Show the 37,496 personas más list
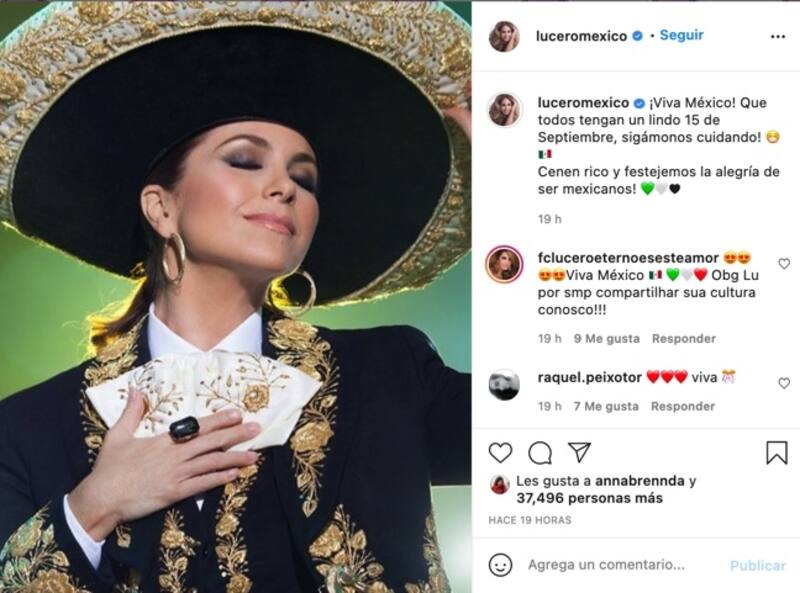The image size is (800, 593). coord(589,498)
